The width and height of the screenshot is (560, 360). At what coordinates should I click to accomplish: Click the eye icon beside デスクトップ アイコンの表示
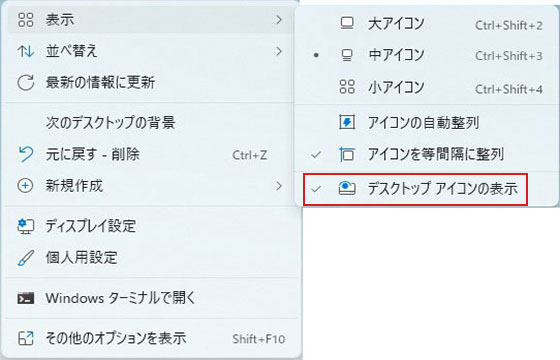pyautogui.click(x=347, y=188)
